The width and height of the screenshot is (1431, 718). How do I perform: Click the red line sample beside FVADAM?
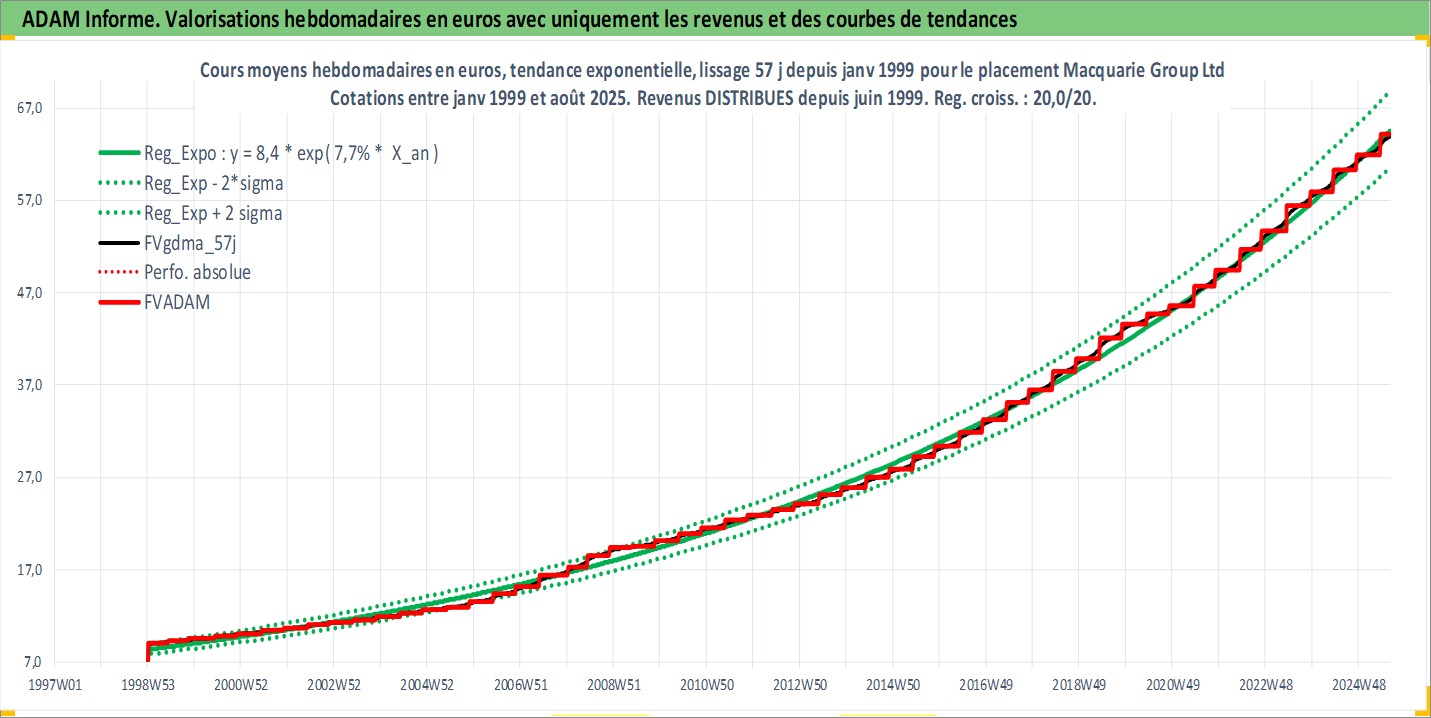pos(119,301)
